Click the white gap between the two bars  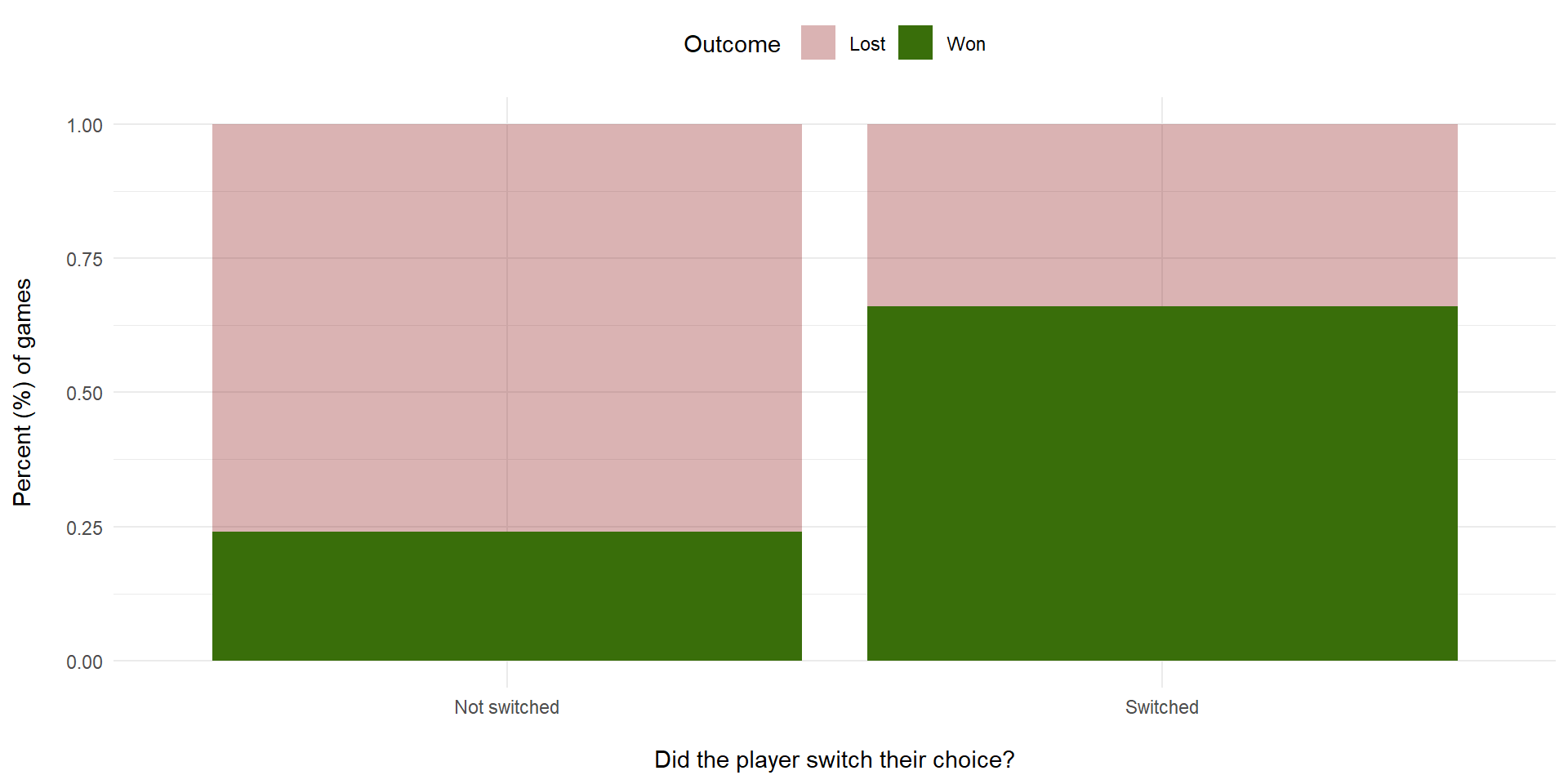coord(834,392)
